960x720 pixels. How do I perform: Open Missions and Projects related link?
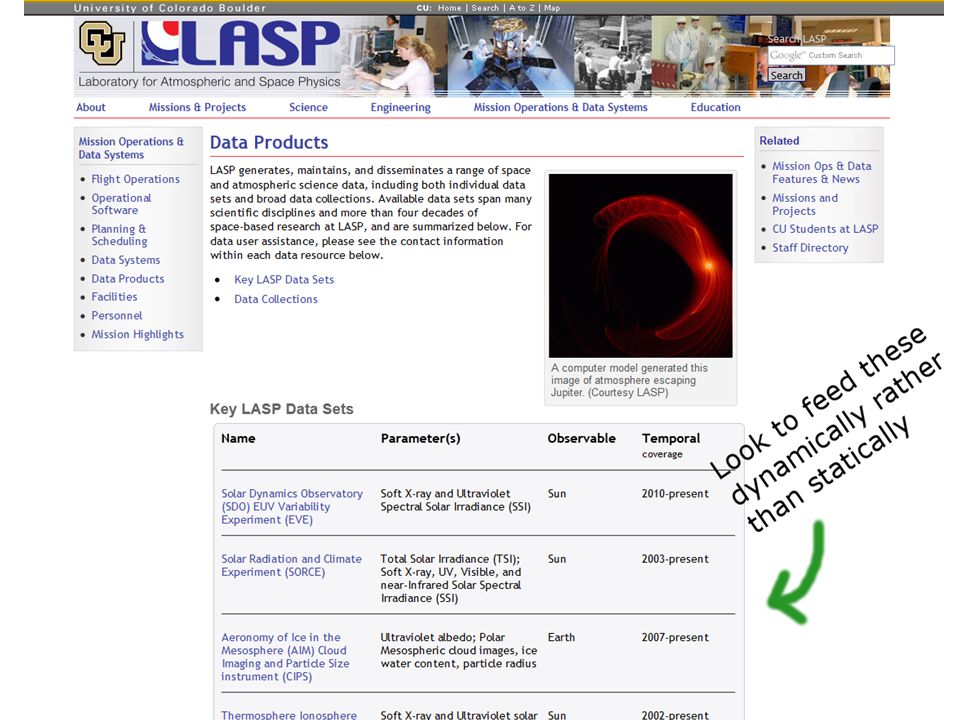click(x=805, y=204)
